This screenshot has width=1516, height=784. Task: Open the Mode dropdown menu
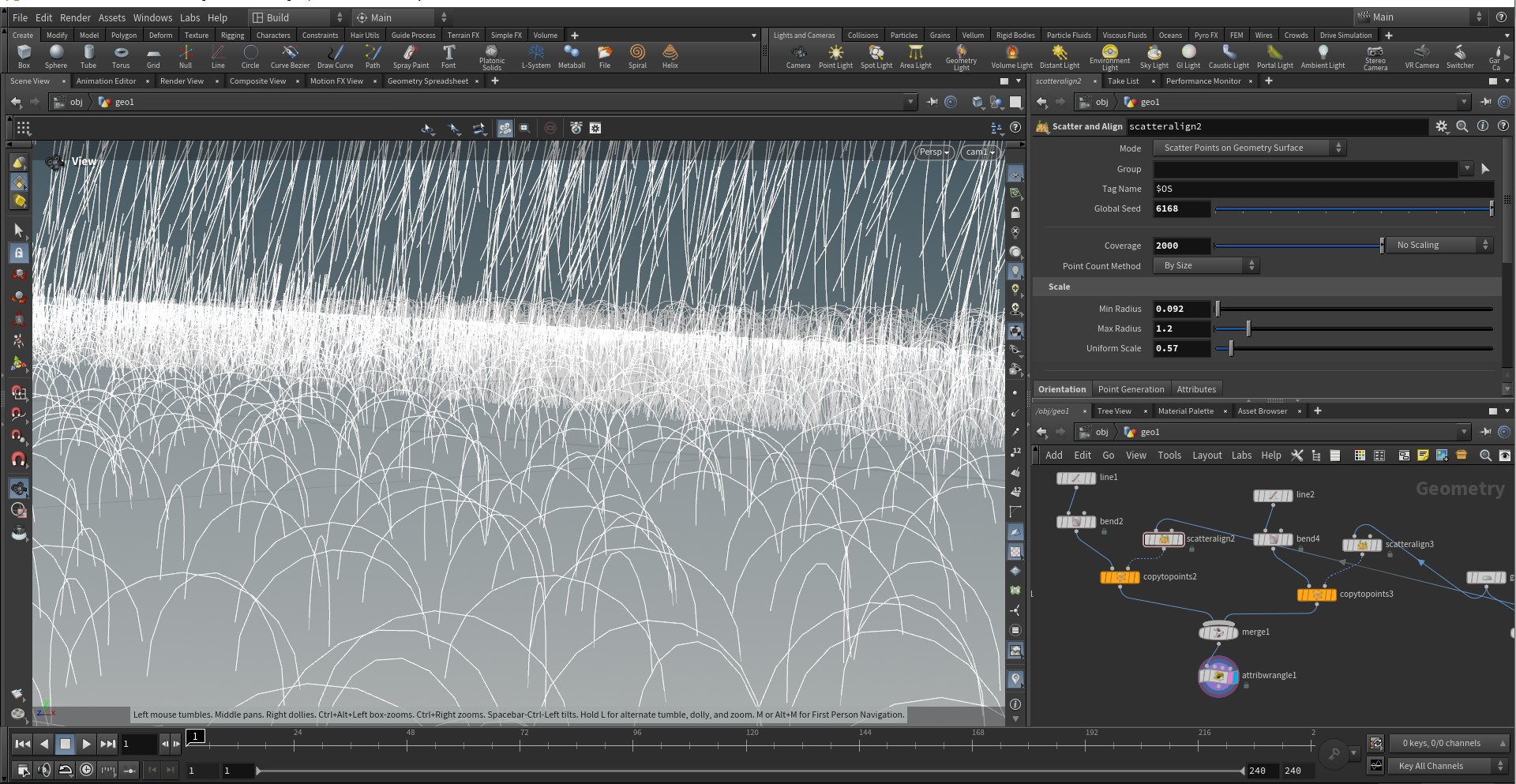(1249, 148)
